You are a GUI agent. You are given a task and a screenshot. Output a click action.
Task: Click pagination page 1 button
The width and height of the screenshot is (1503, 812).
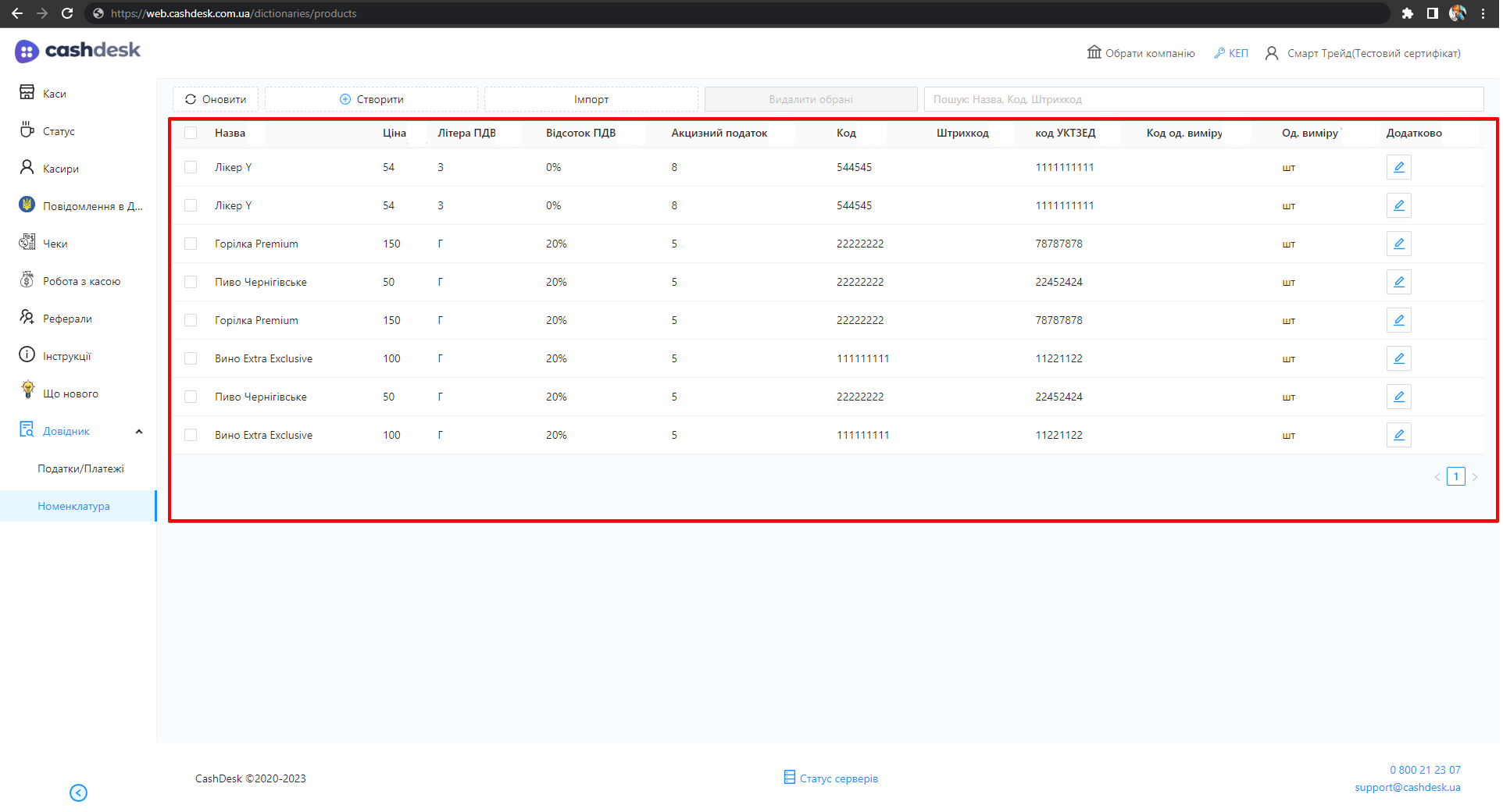point(1455,476)
